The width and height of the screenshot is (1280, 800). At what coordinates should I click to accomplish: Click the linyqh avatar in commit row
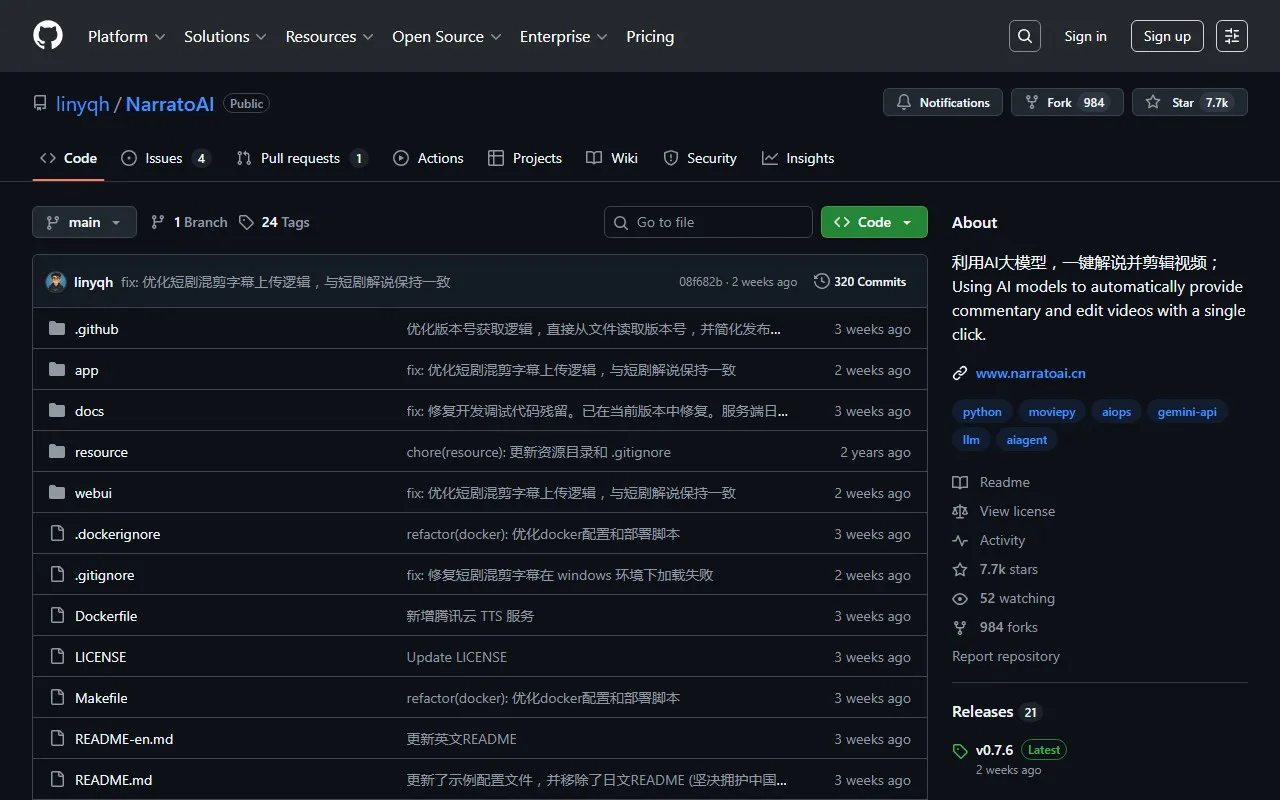(x=56, y=282)
